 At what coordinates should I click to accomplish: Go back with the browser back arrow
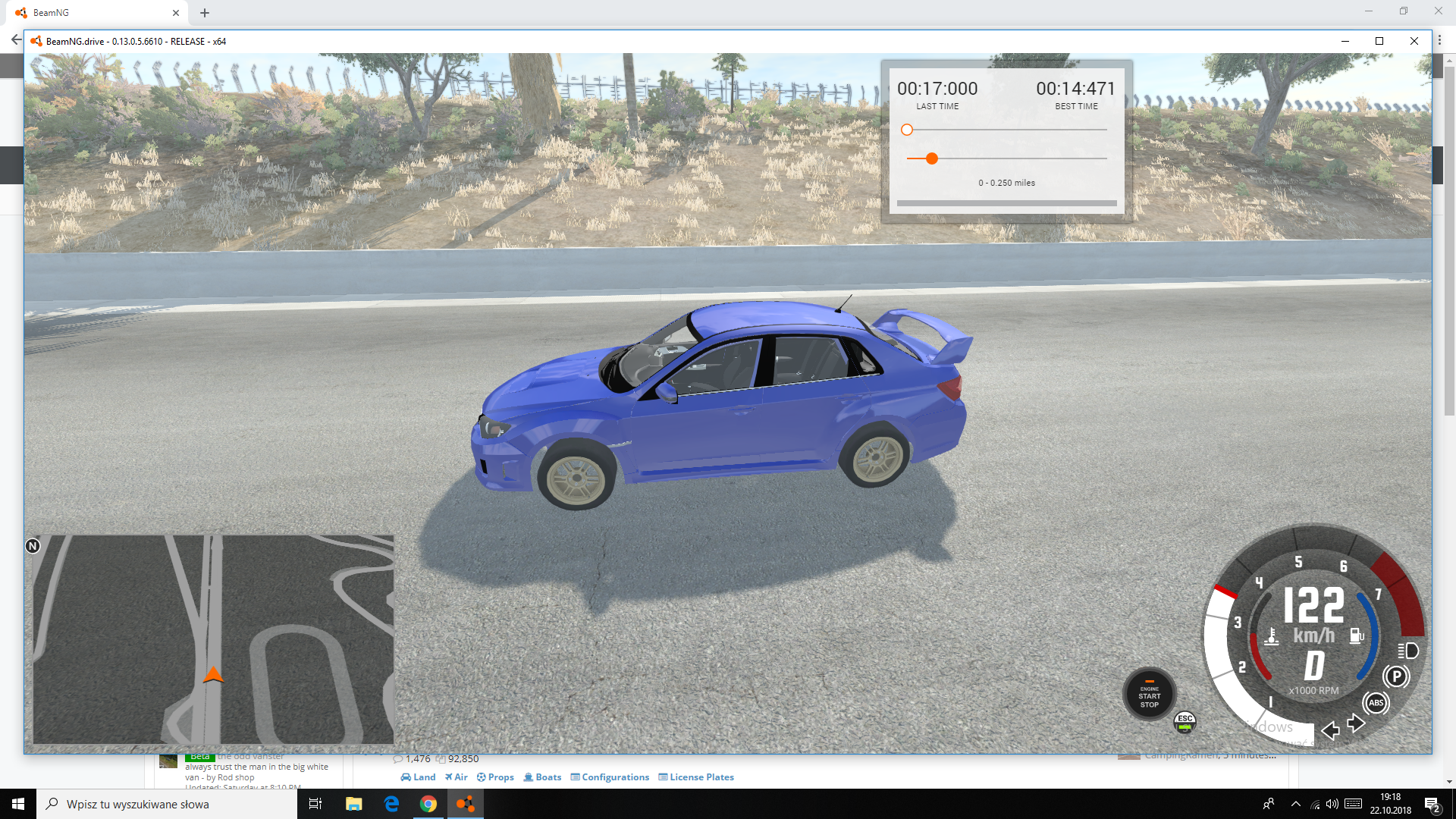[16, 39]
